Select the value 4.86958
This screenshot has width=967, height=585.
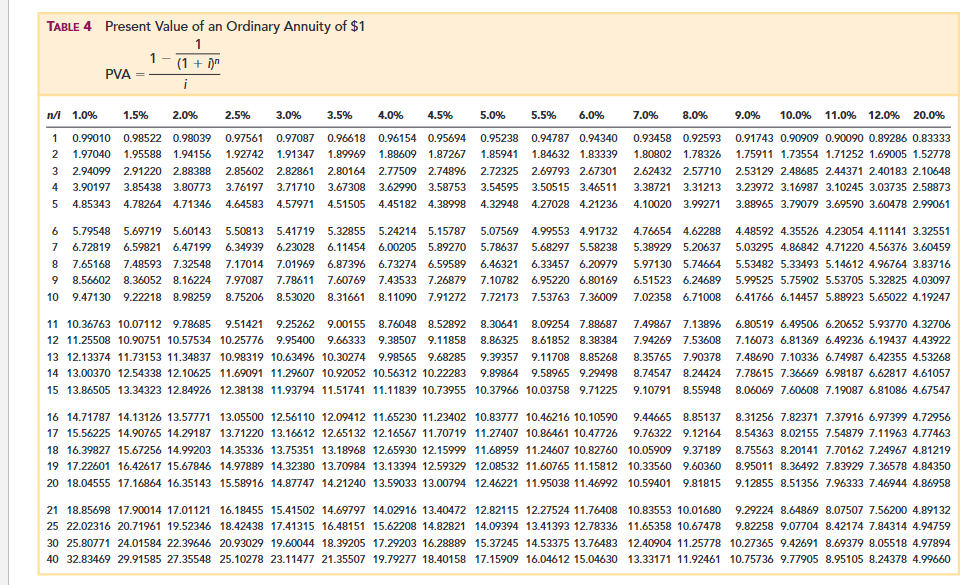pos(932,483)
